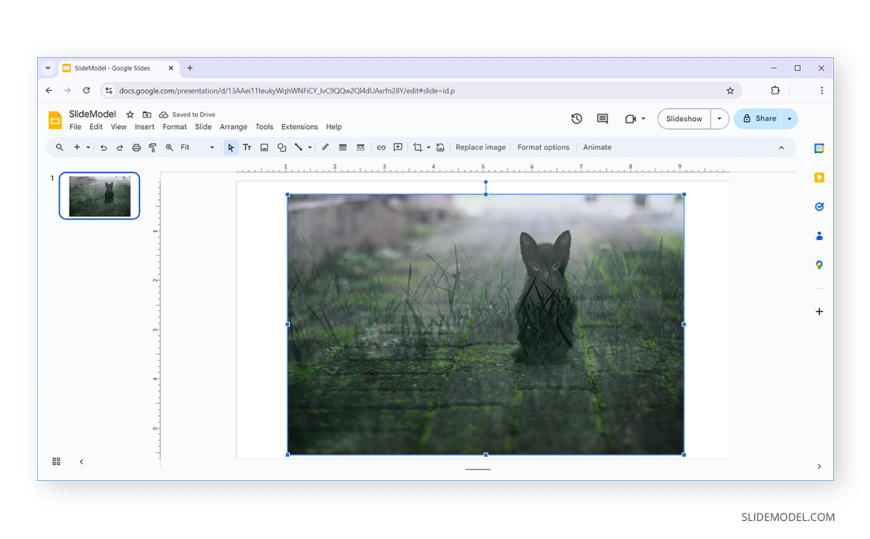
Task: Insert an image from toolbar
Action: 264,148
